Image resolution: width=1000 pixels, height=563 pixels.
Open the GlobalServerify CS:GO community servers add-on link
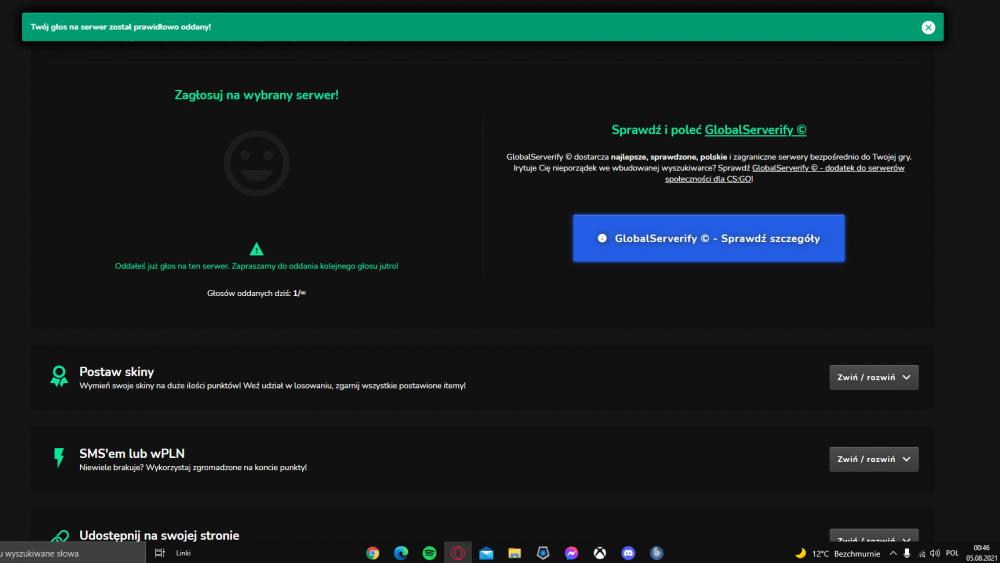click(x=784, y=173)
